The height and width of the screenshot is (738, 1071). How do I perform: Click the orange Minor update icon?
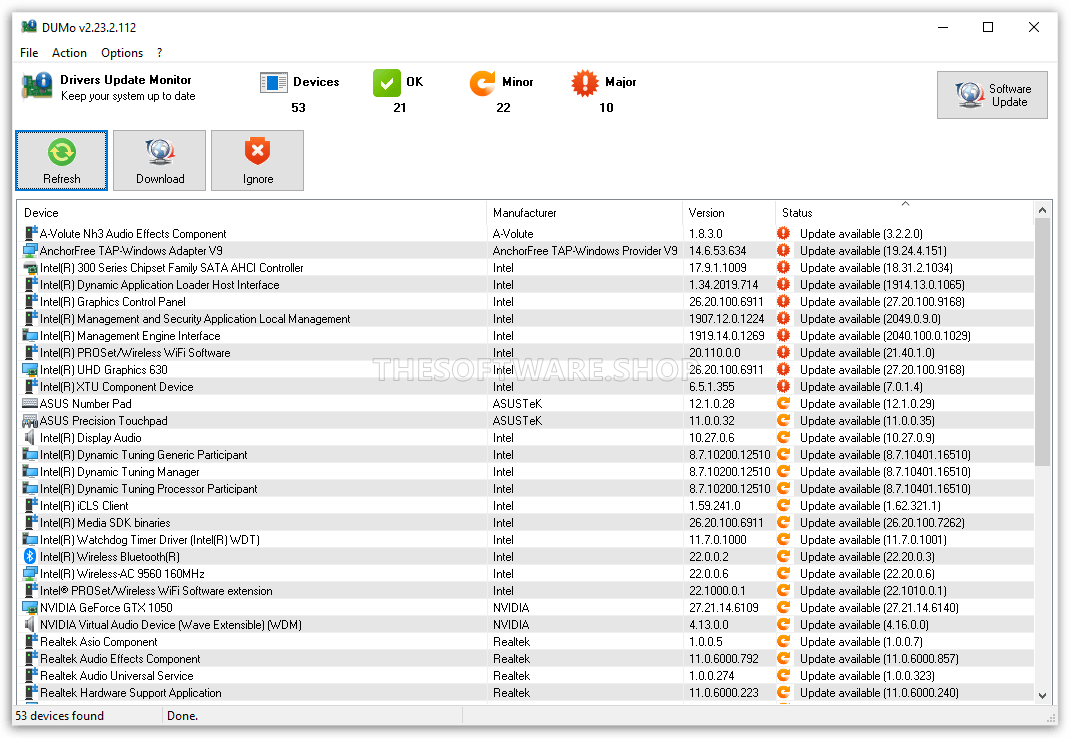[482, 83]
